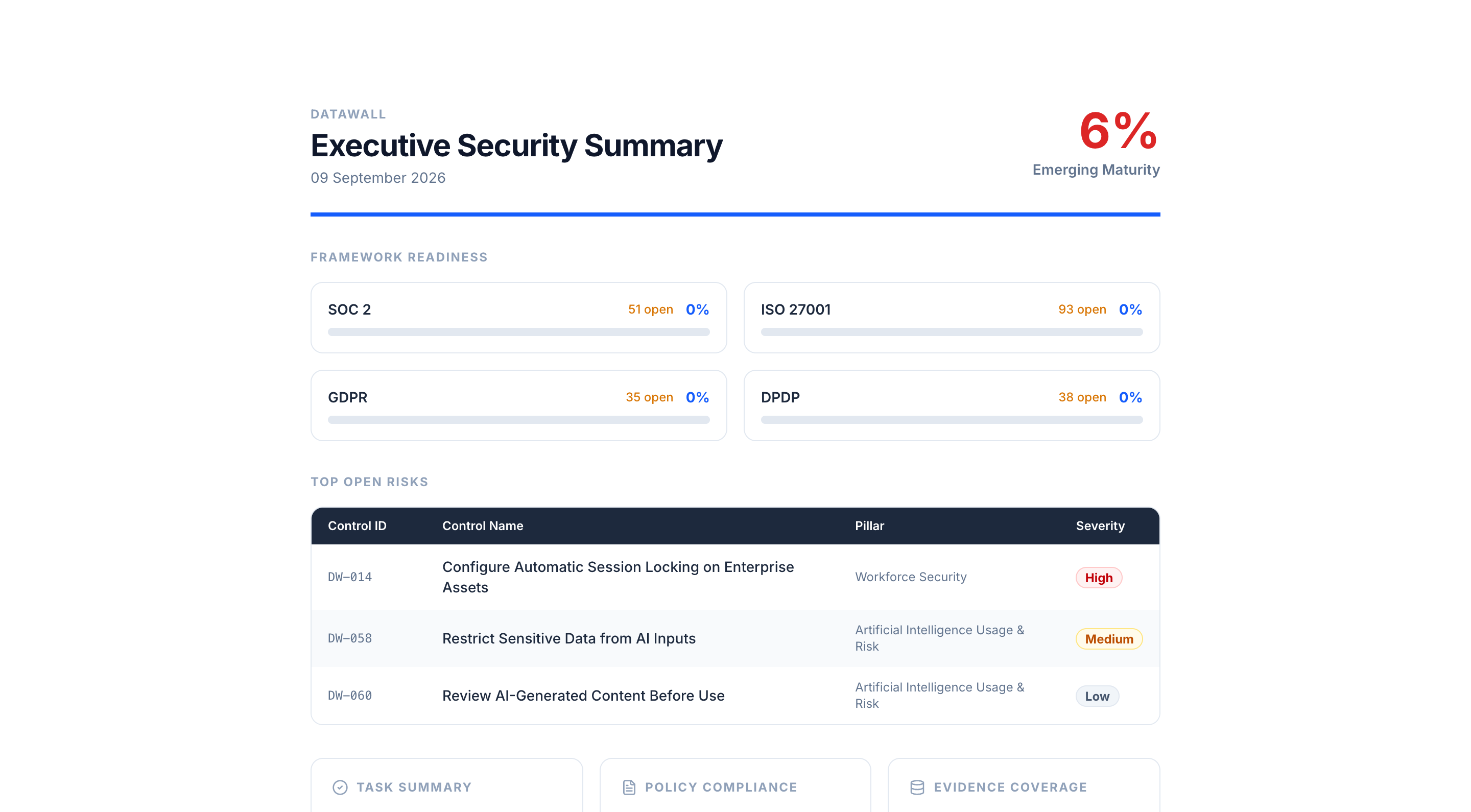The image size is (1471, 812).
Task: Click the High severity badge
Action: (1099, 578)
